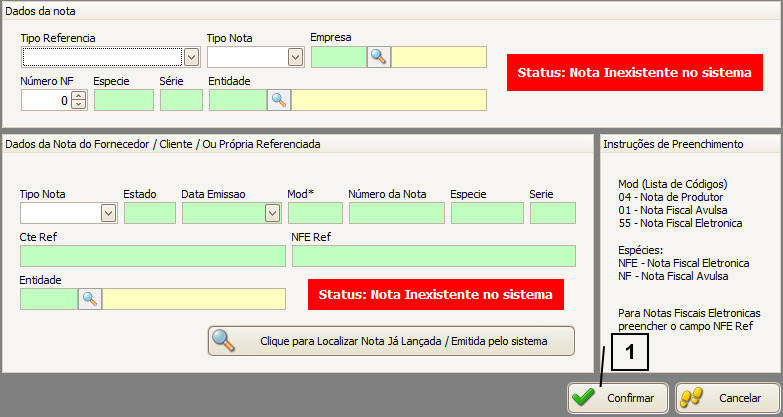Open the Data Emissao date dropdown
Screen dimensions: 783x417
coord(272,213)
